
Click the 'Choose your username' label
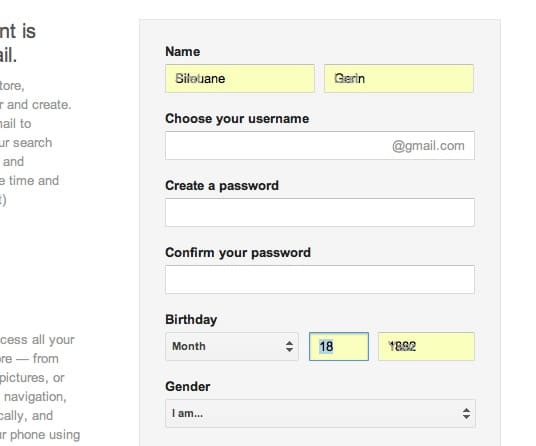(x=237, y=119)
